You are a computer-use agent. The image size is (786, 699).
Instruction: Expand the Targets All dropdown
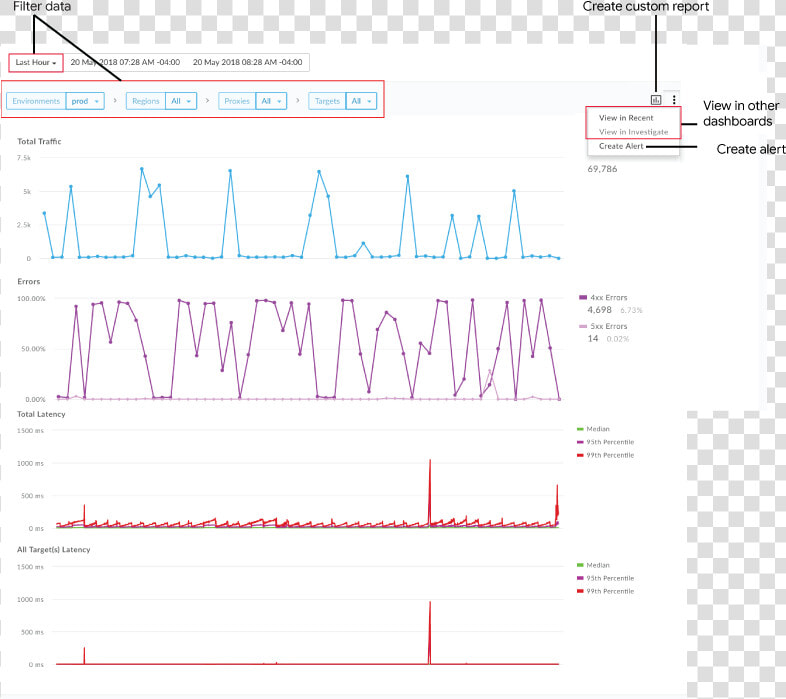pos(361,101)
